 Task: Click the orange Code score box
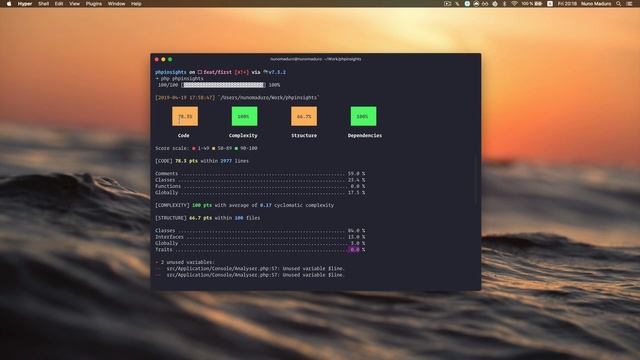coord(185,116)
